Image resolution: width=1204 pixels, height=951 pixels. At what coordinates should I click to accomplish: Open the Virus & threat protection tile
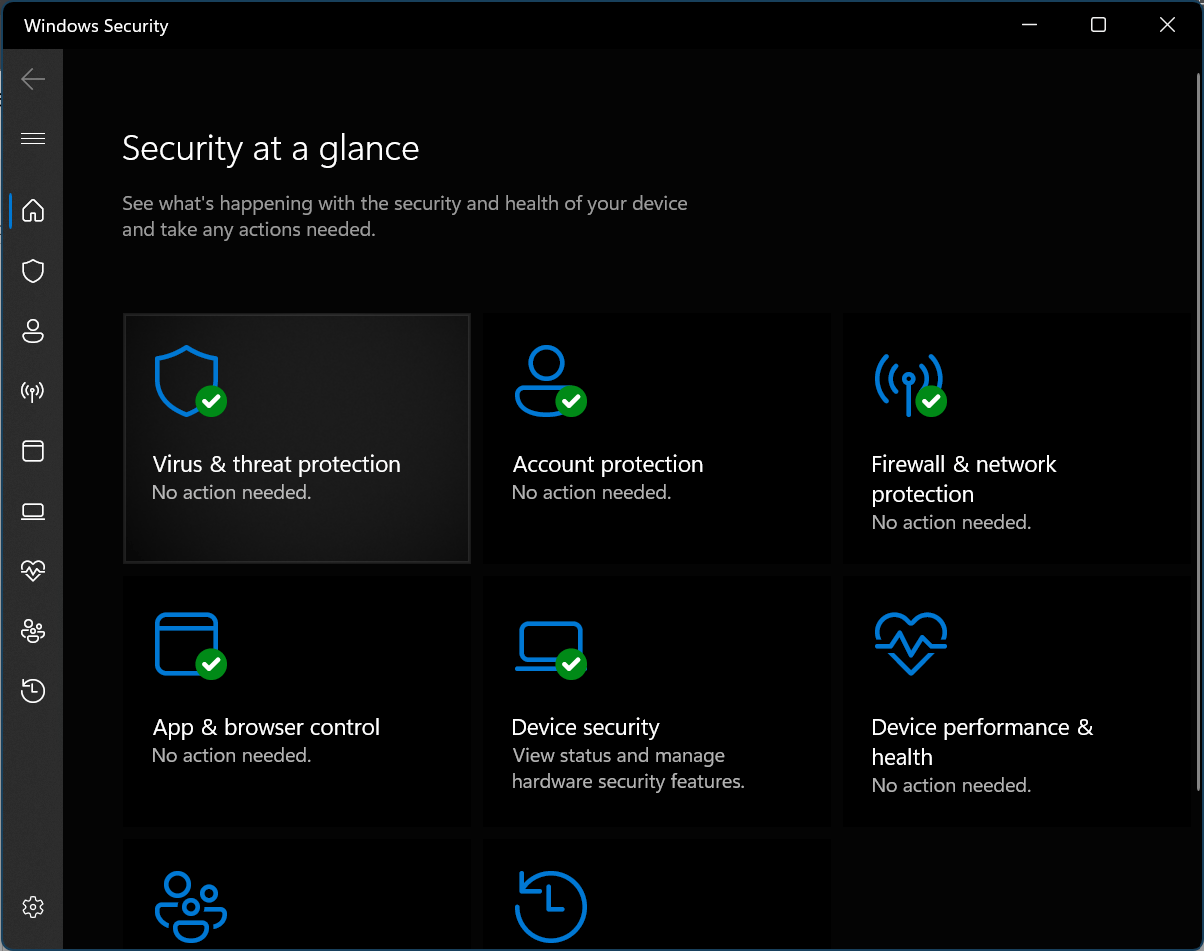click(296, 438)
